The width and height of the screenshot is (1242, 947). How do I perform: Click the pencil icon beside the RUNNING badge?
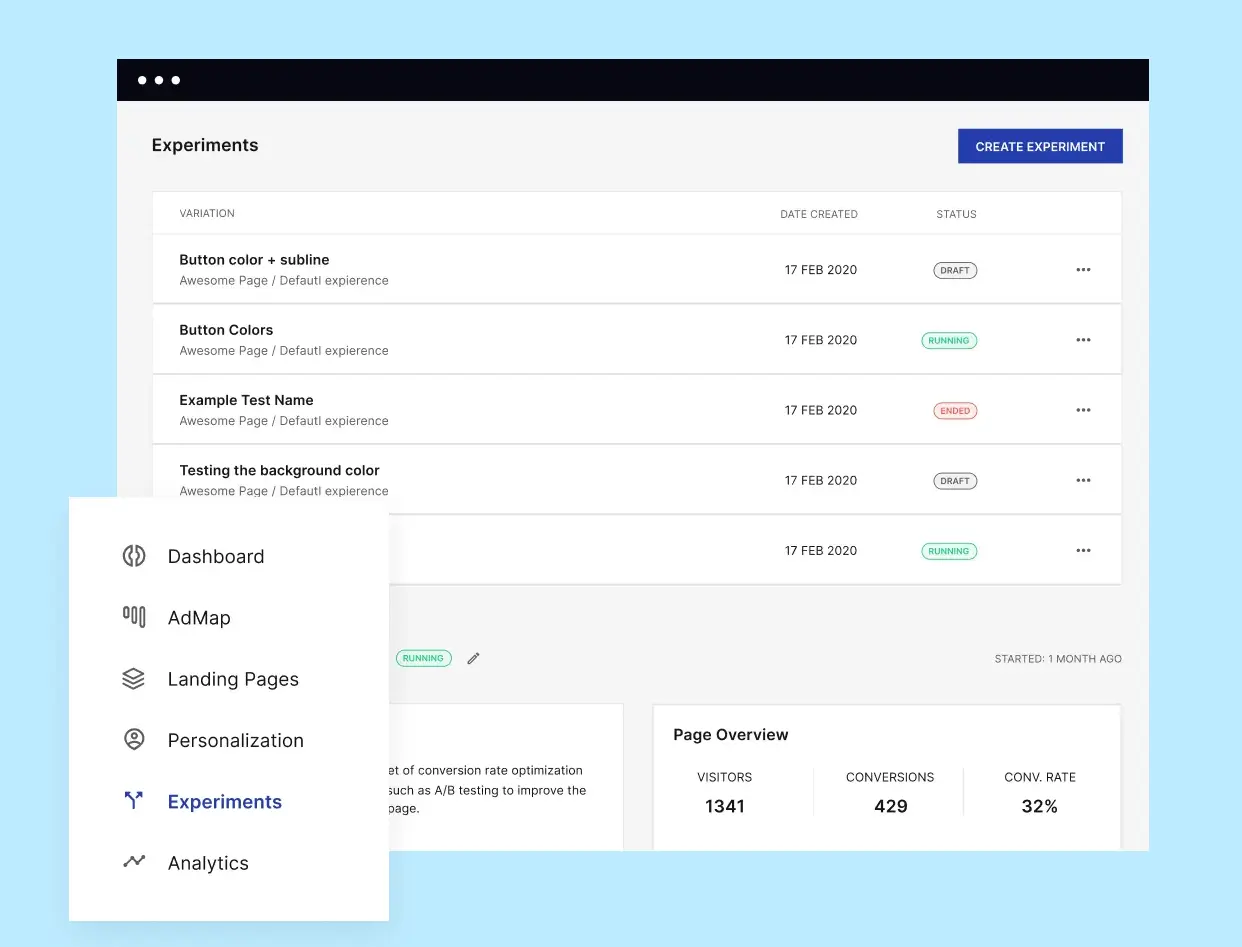click(x=472, y=658)
